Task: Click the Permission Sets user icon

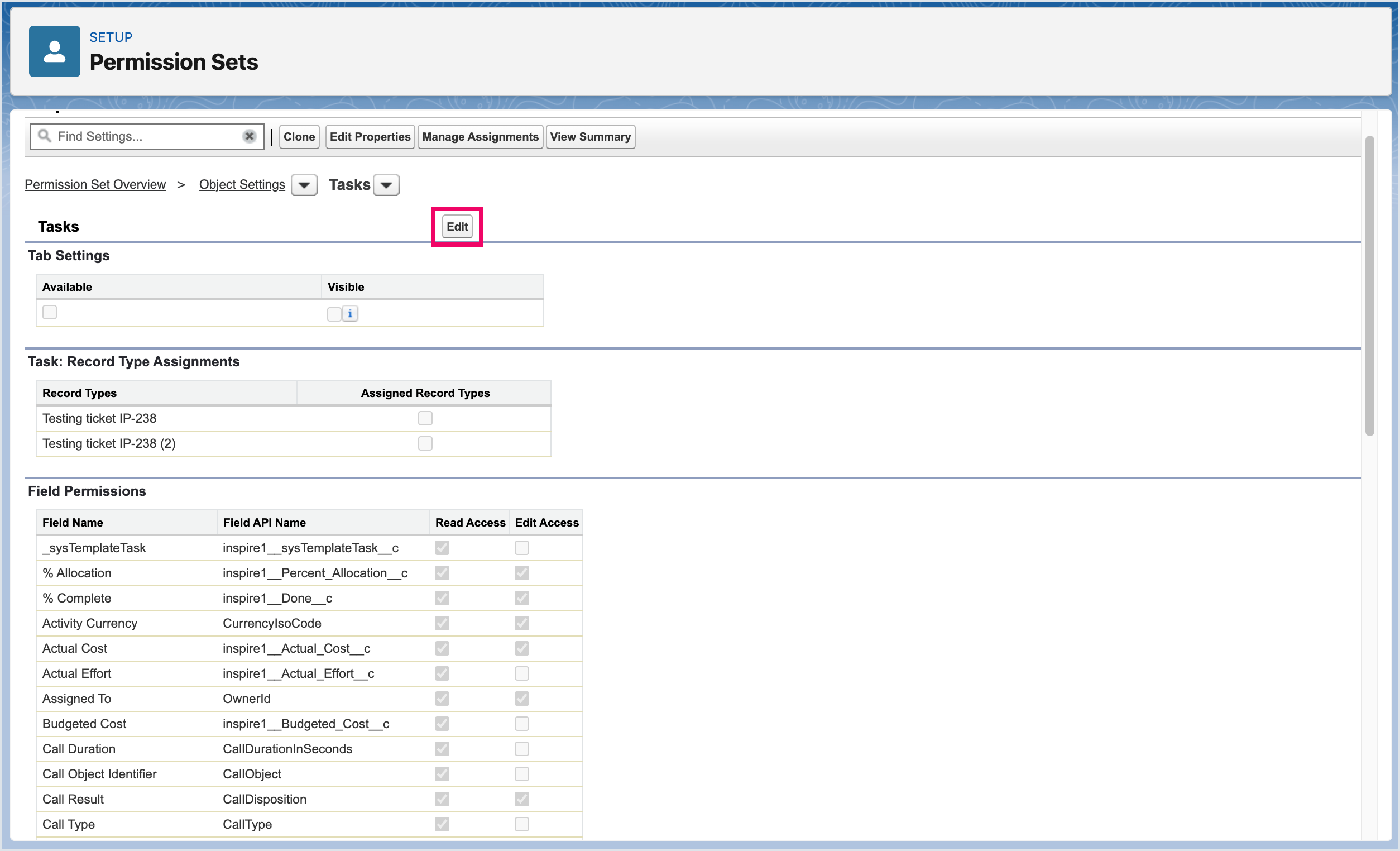Action: [55, 51]
